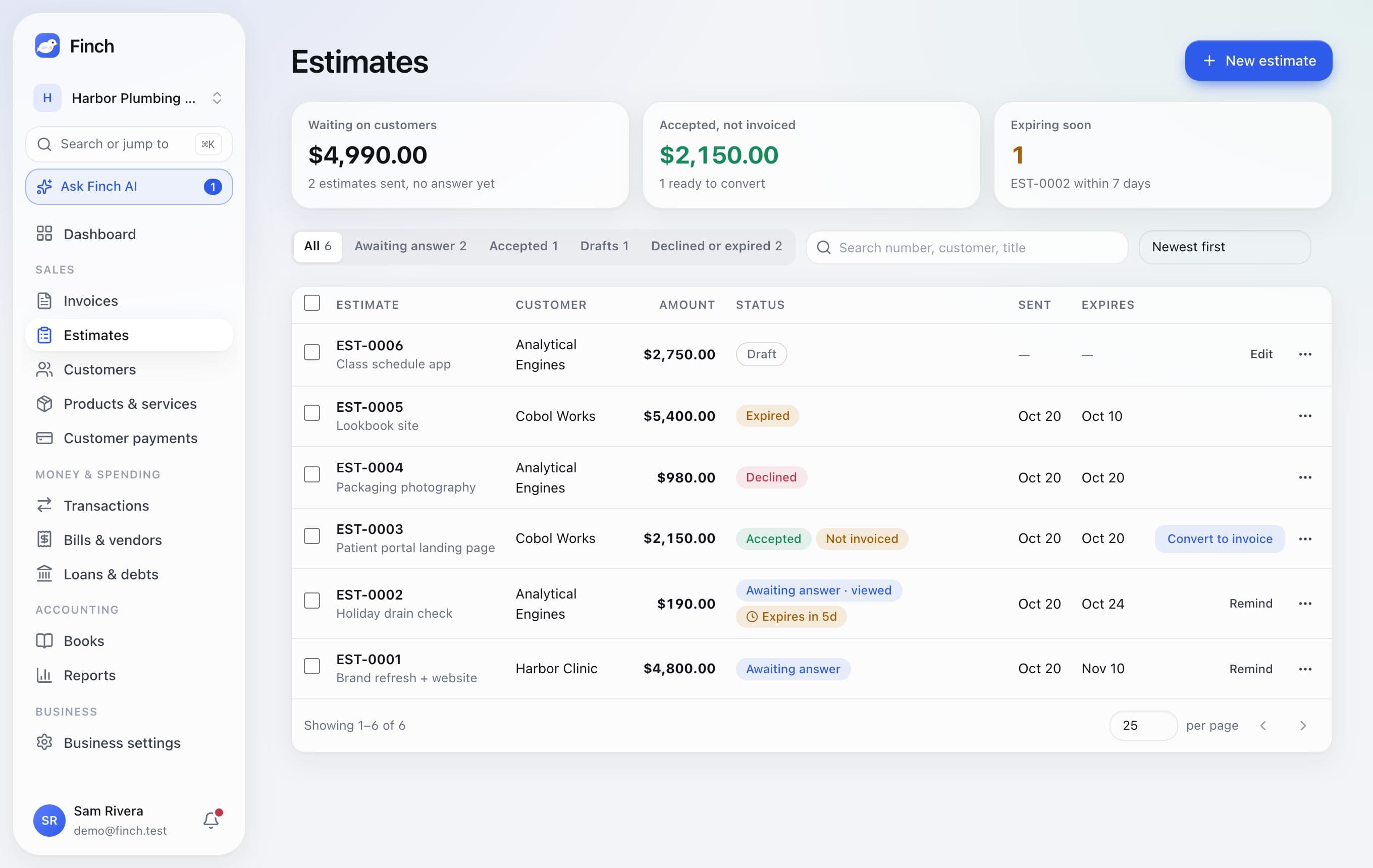Check the EST-0003 row checkbox
The width and height of the screenshot is (1373, 868).
[312, 536]
